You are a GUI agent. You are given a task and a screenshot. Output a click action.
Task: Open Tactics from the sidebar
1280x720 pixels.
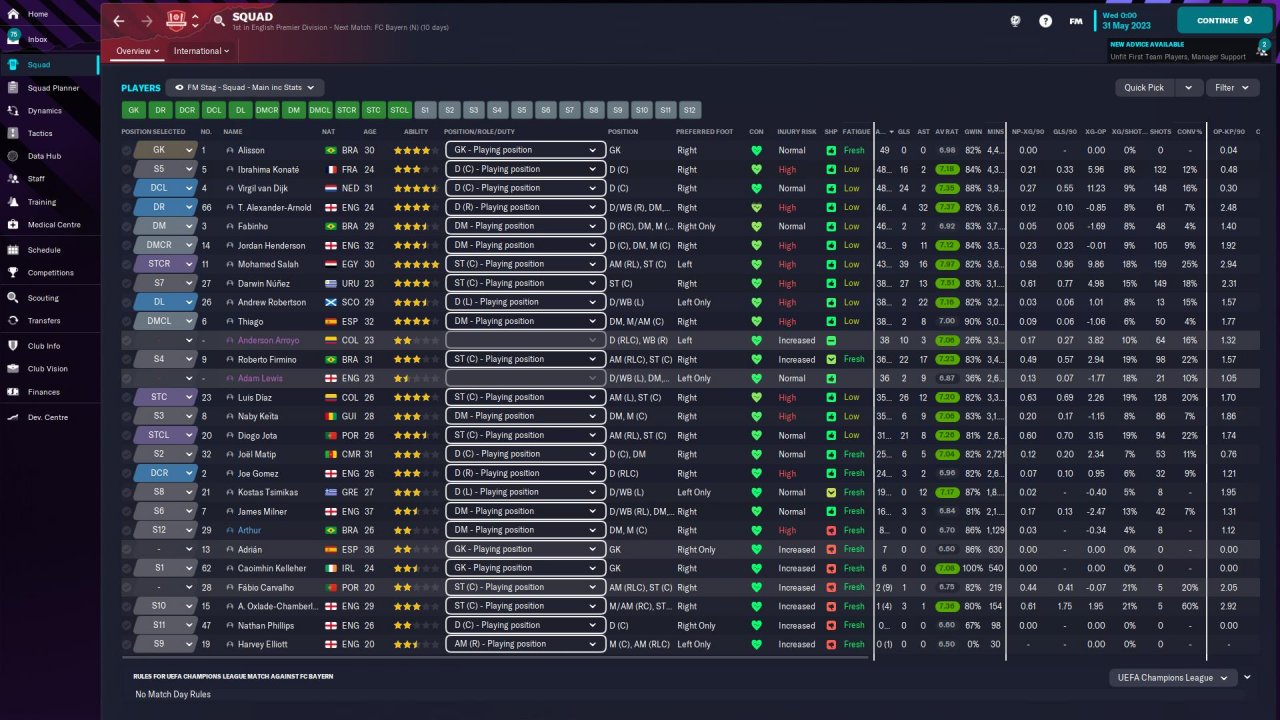click(40, 133)
